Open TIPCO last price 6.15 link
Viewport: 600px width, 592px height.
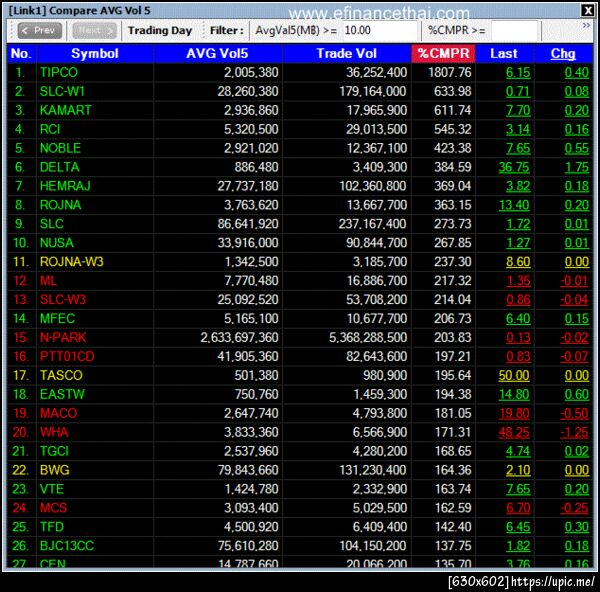click(518, 72)
